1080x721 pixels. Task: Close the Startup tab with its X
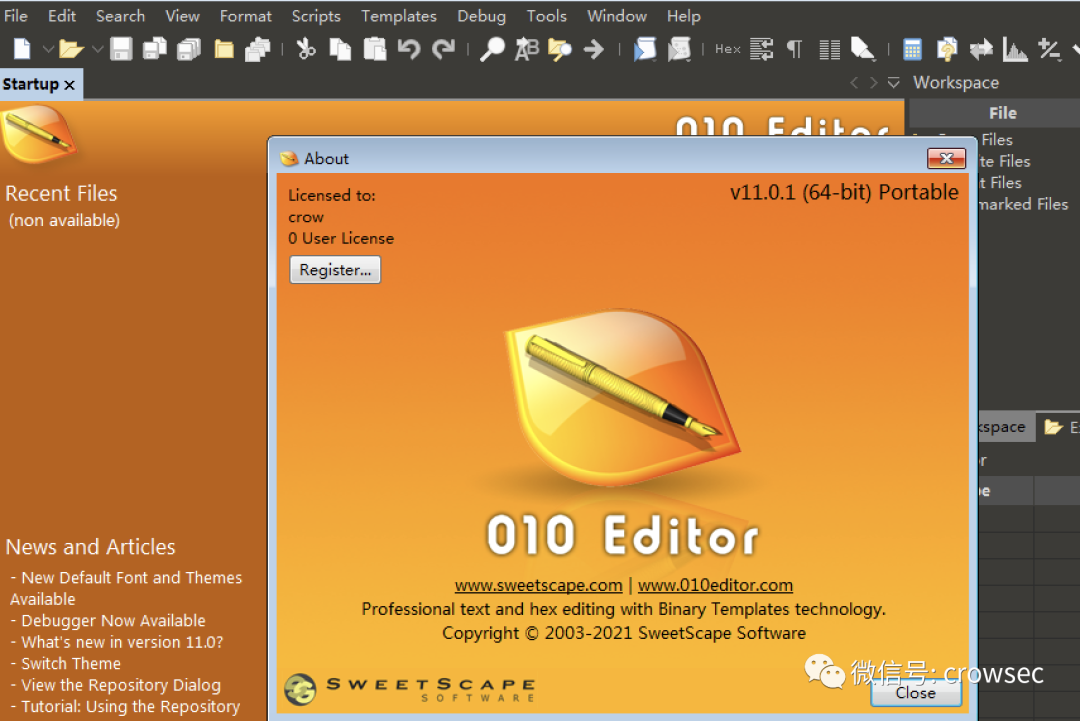[69, 85]
